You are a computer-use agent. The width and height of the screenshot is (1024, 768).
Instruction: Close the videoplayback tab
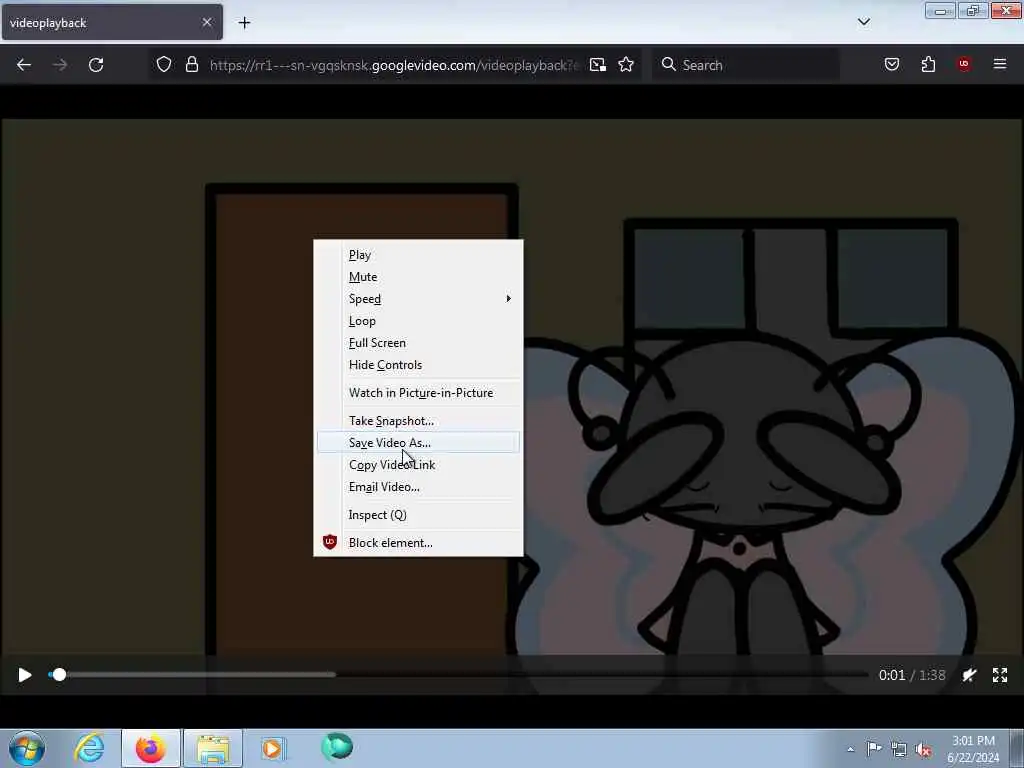coord(207,22)
